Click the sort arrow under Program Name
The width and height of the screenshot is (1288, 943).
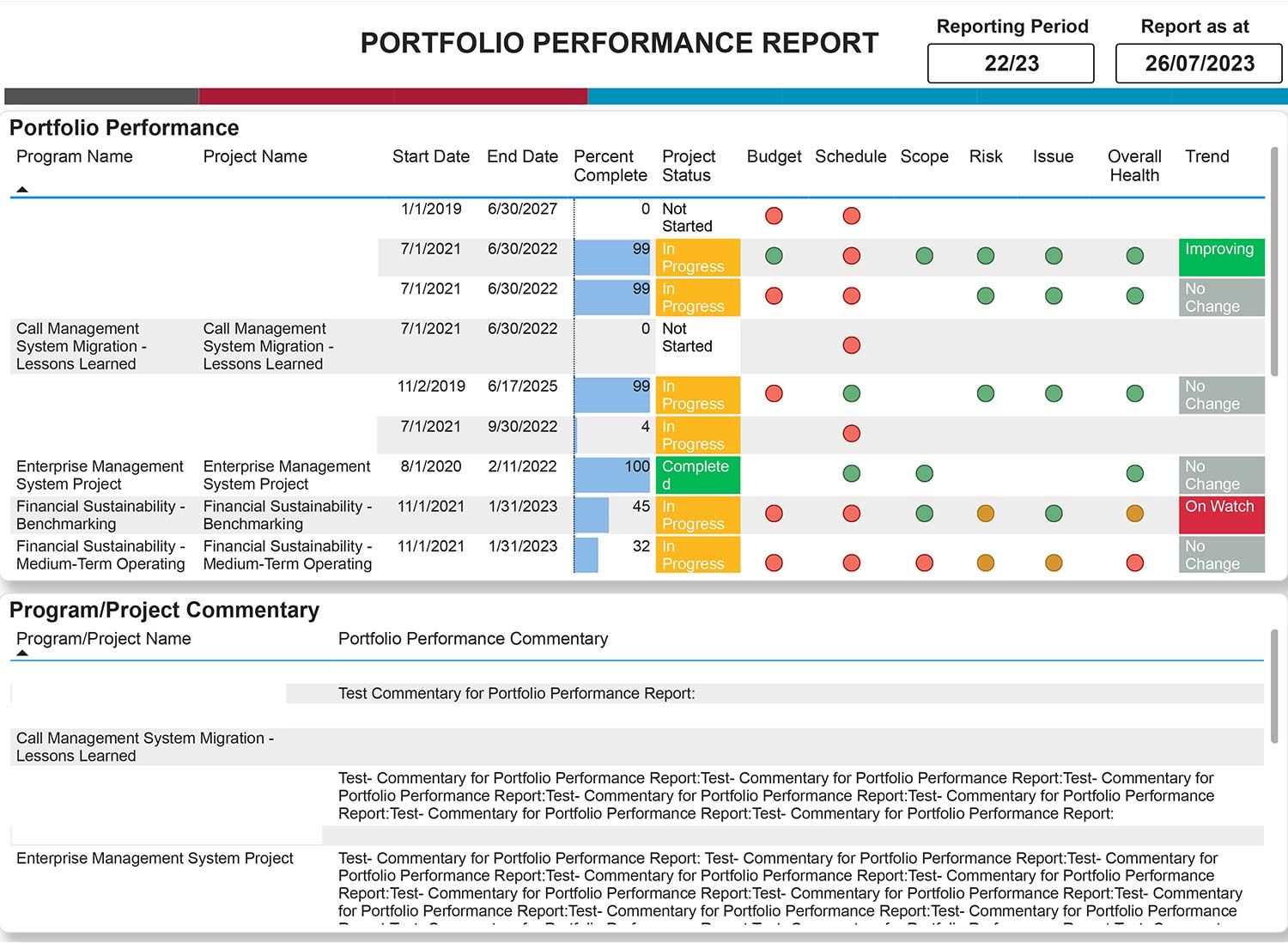(22, 189)
